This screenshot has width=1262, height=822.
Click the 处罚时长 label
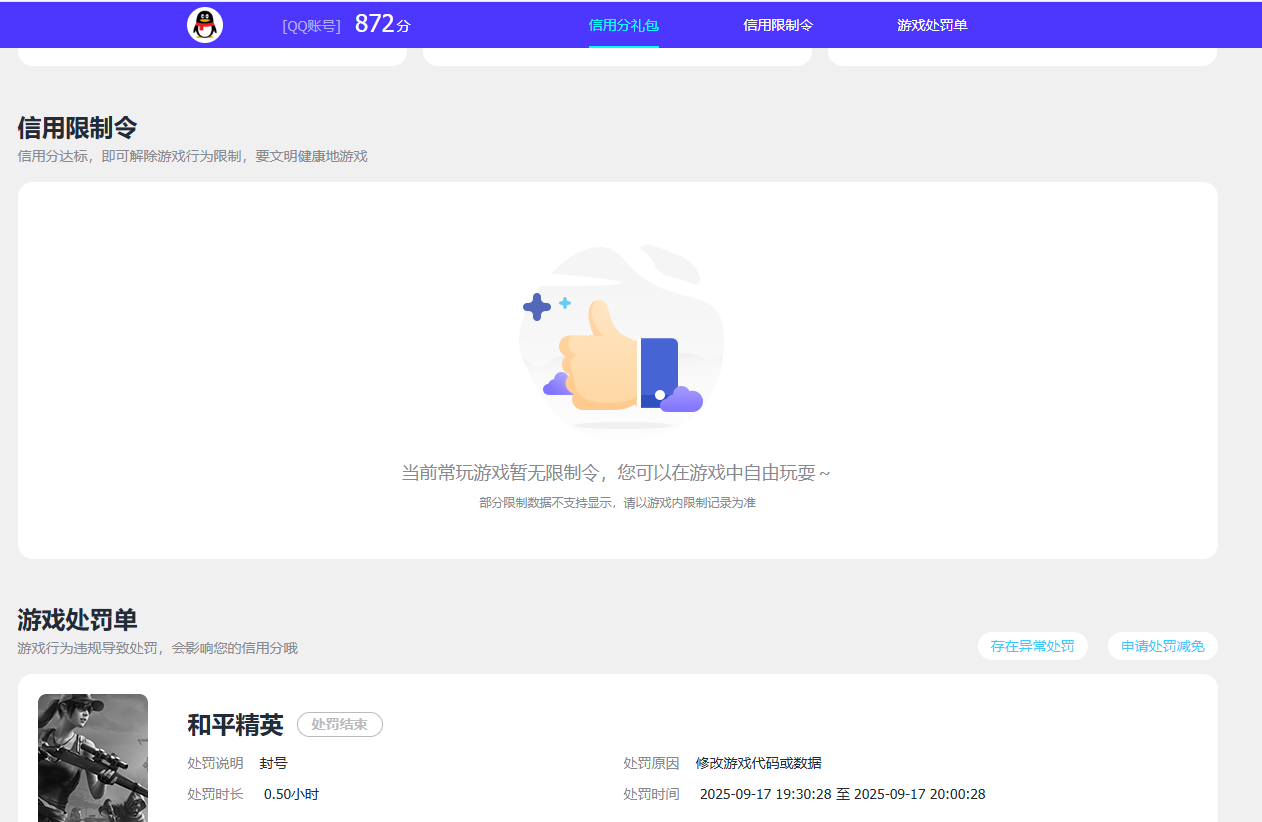click(x=215, y=794)
